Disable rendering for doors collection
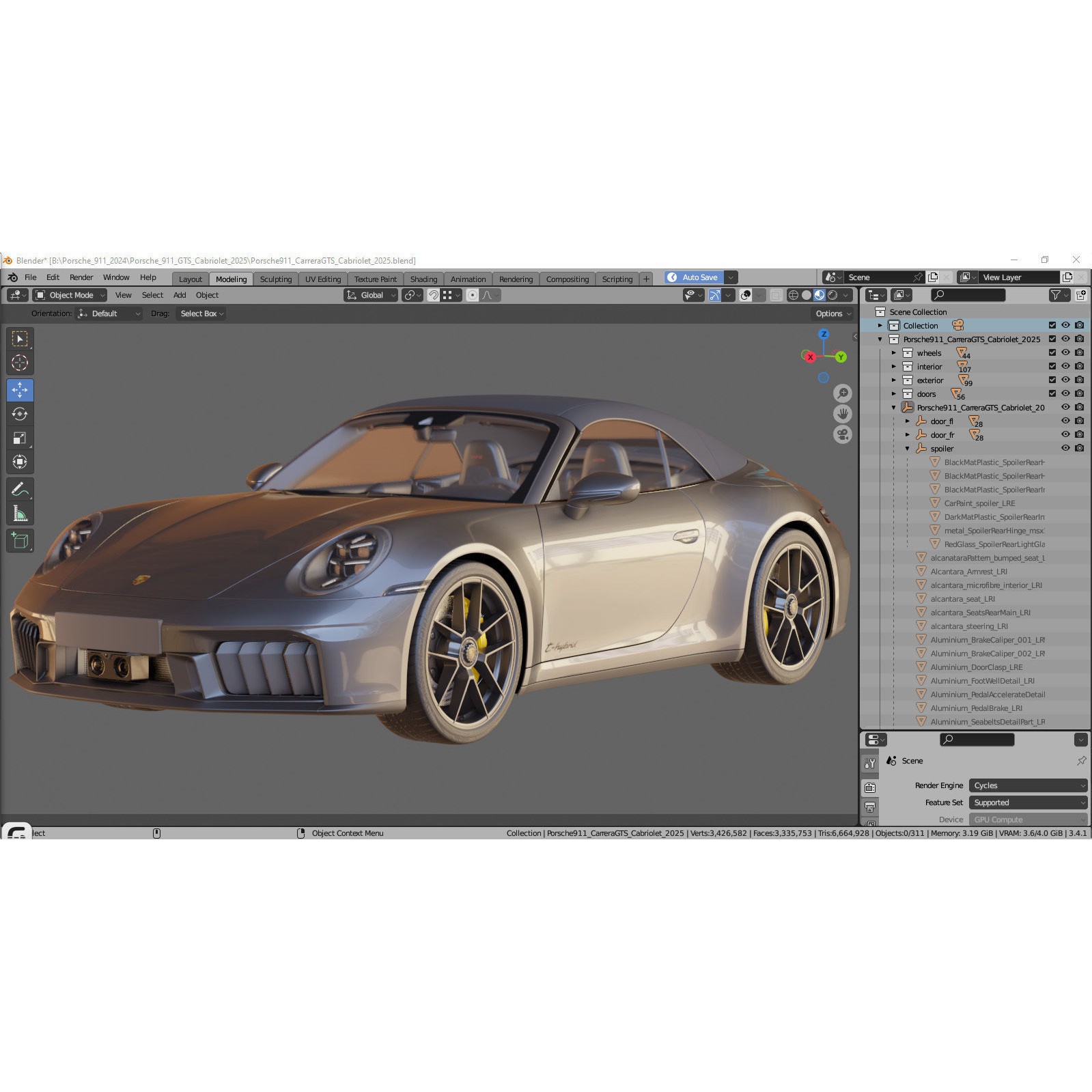The width and height of the screenshot is (1092, 1092). click(1079, 394)
